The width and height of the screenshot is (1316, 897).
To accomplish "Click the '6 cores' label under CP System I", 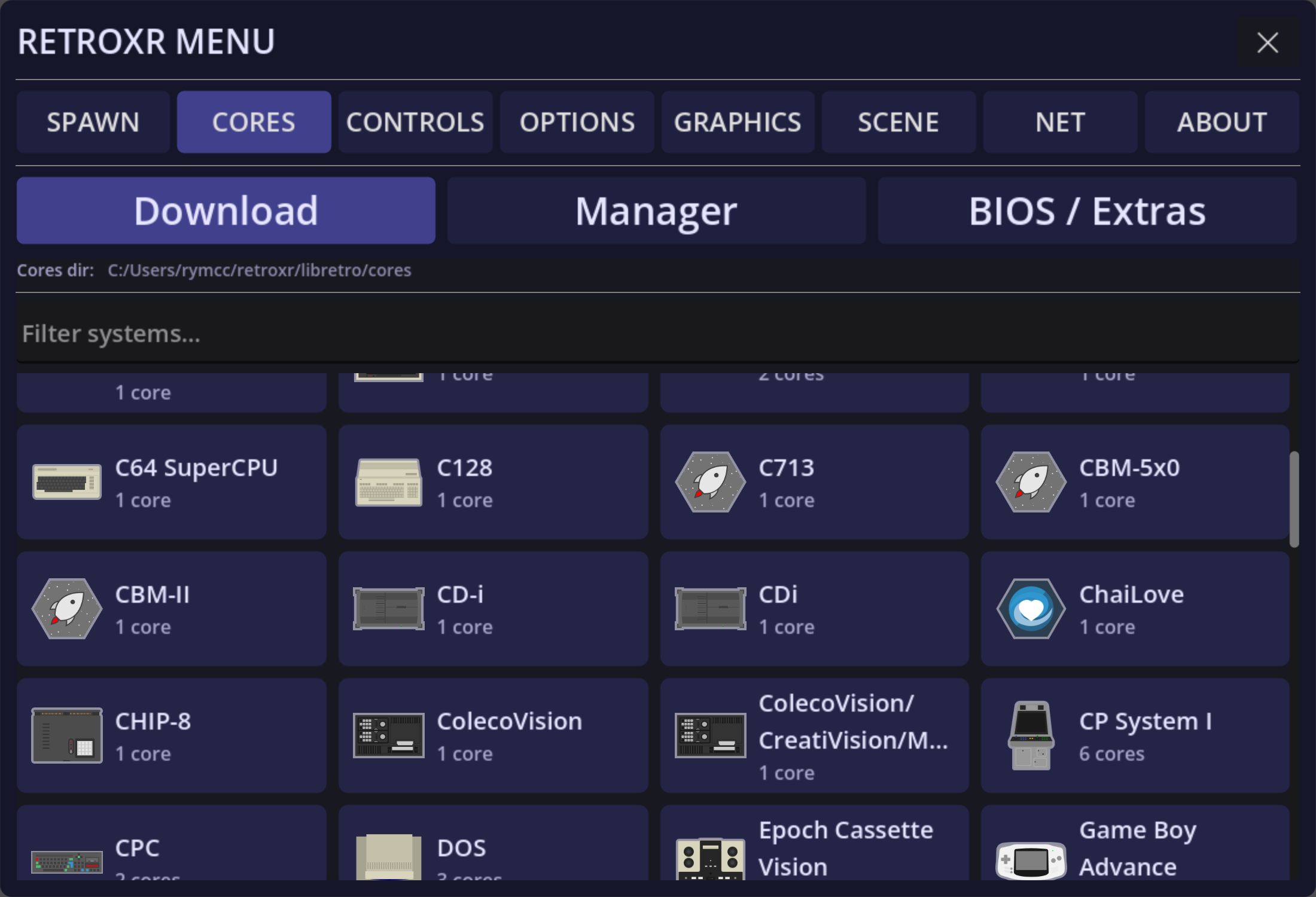I will click(x=1112, y=753).
